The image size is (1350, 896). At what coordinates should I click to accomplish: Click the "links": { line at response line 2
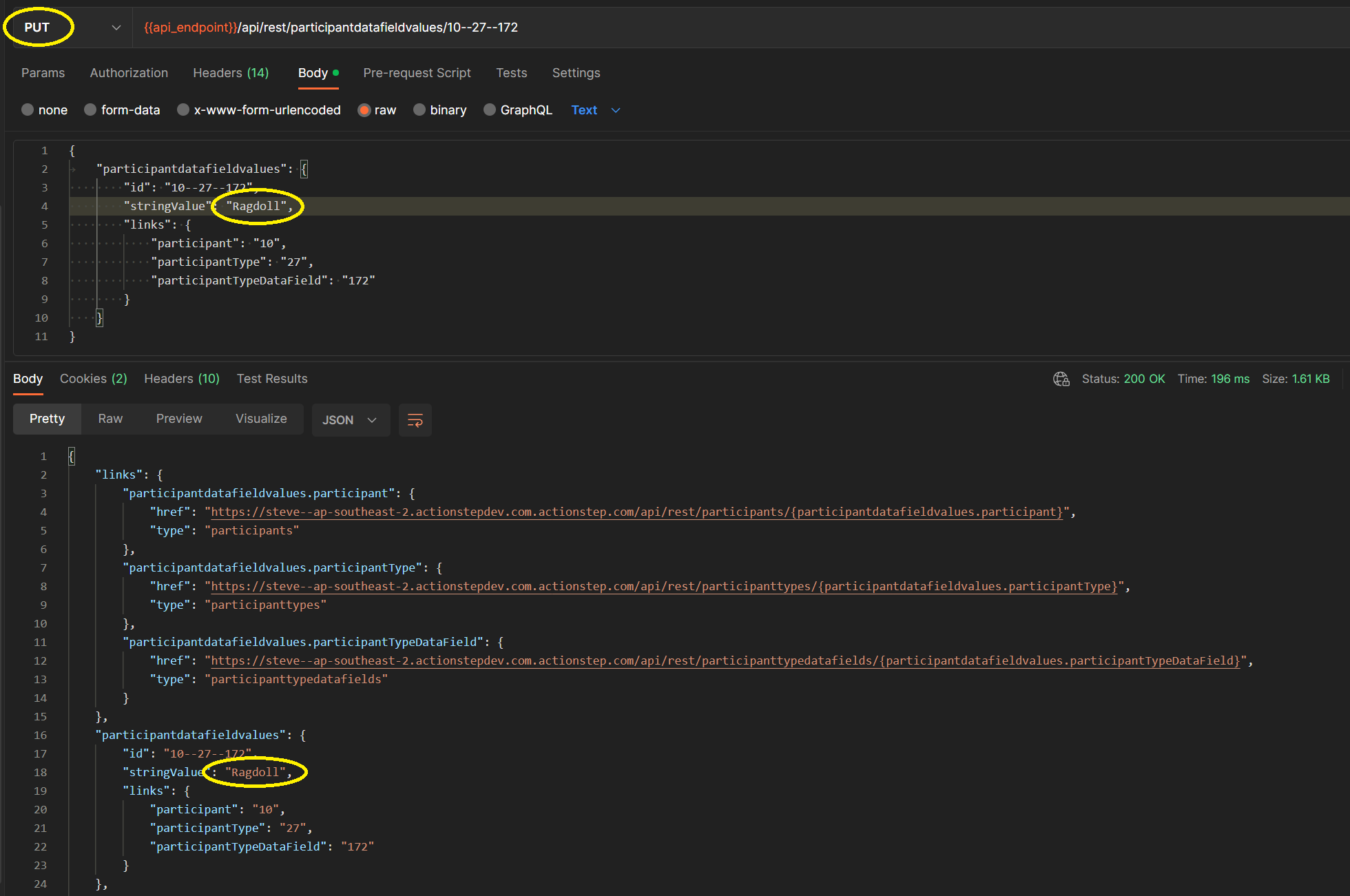pyautogui.click(x=129, y=475)
